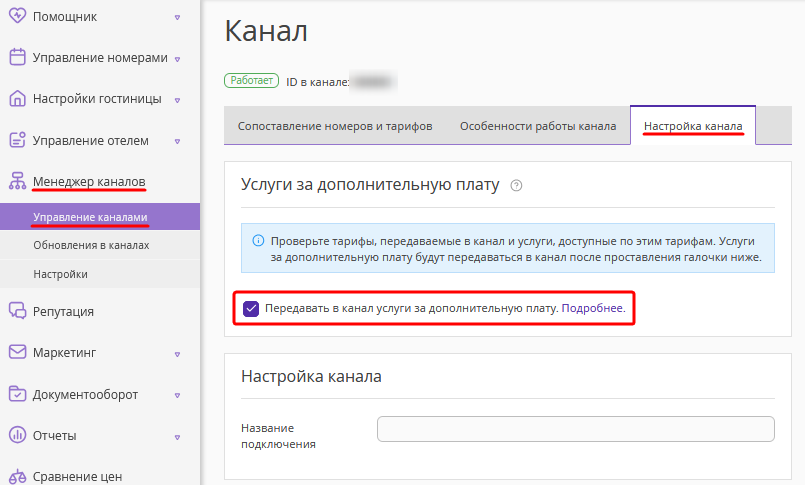Click the document icon beside Управление отелем

[x=17, y=140]
